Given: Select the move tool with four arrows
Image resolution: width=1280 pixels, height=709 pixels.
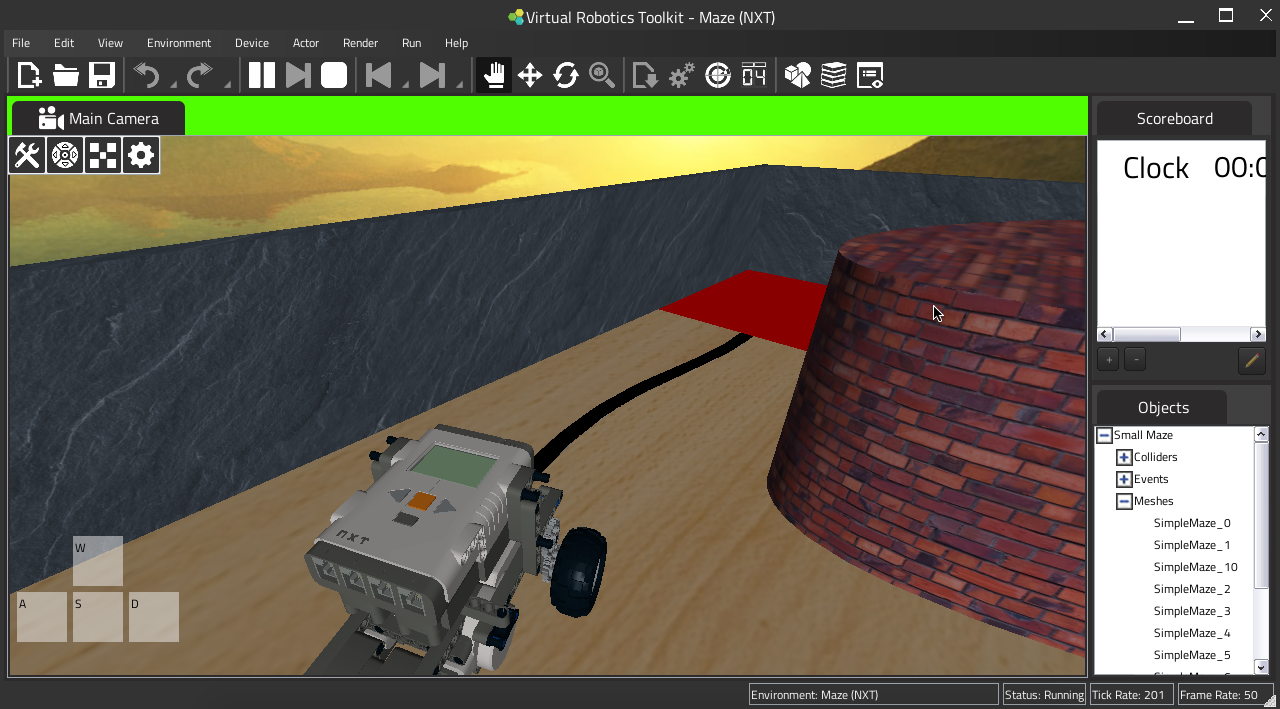Looking at the screenshot, I should click(530, 76).
